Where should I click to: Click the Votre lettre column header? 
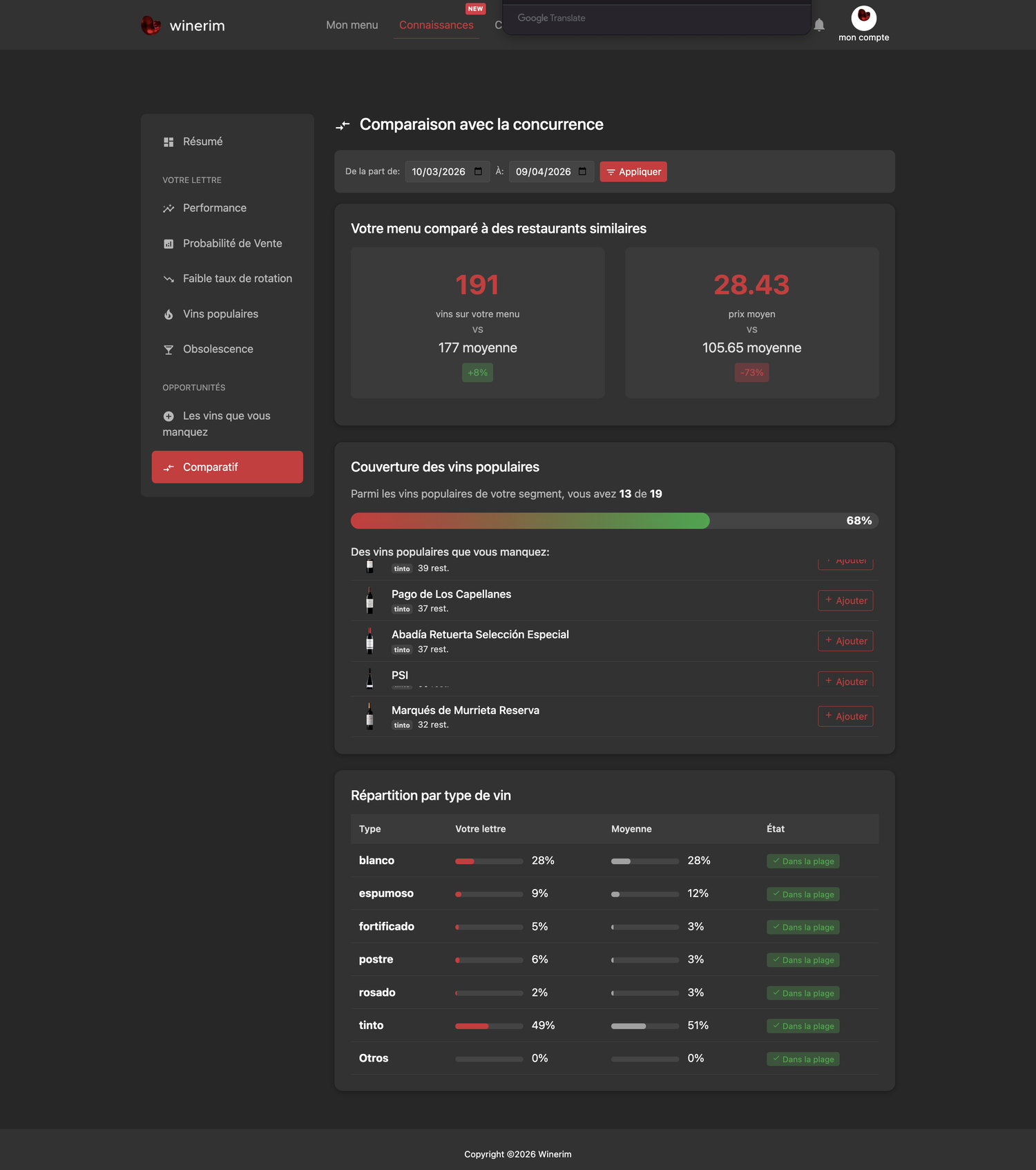pos(481,829)
